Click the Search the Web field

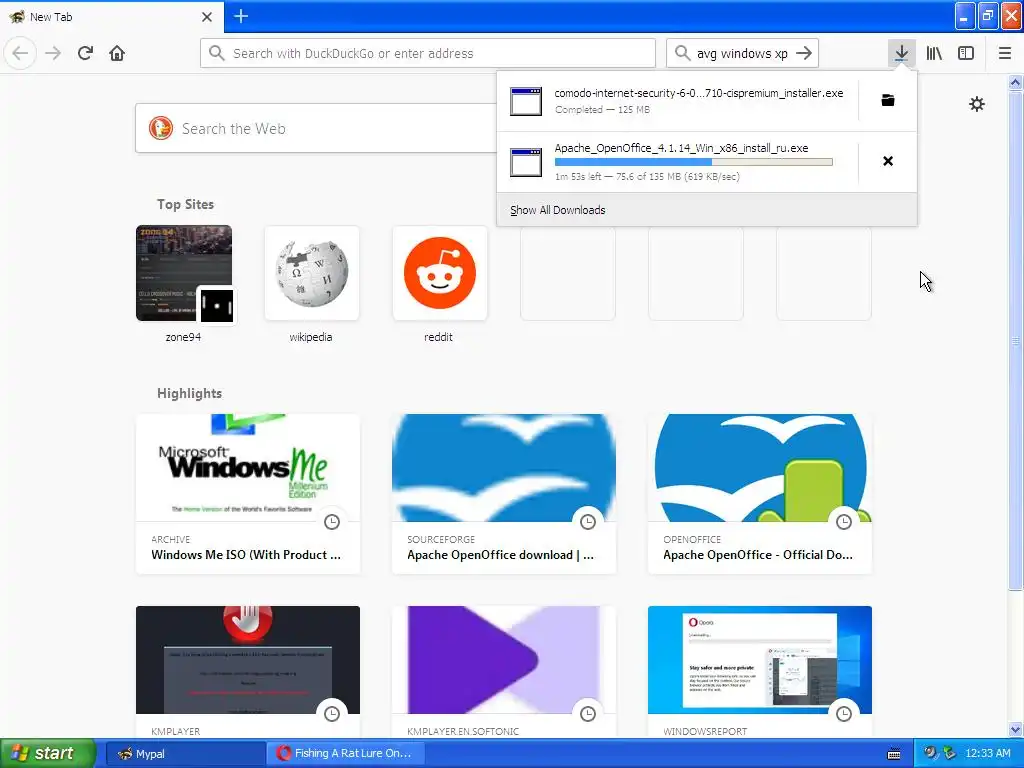click(336, 129)
